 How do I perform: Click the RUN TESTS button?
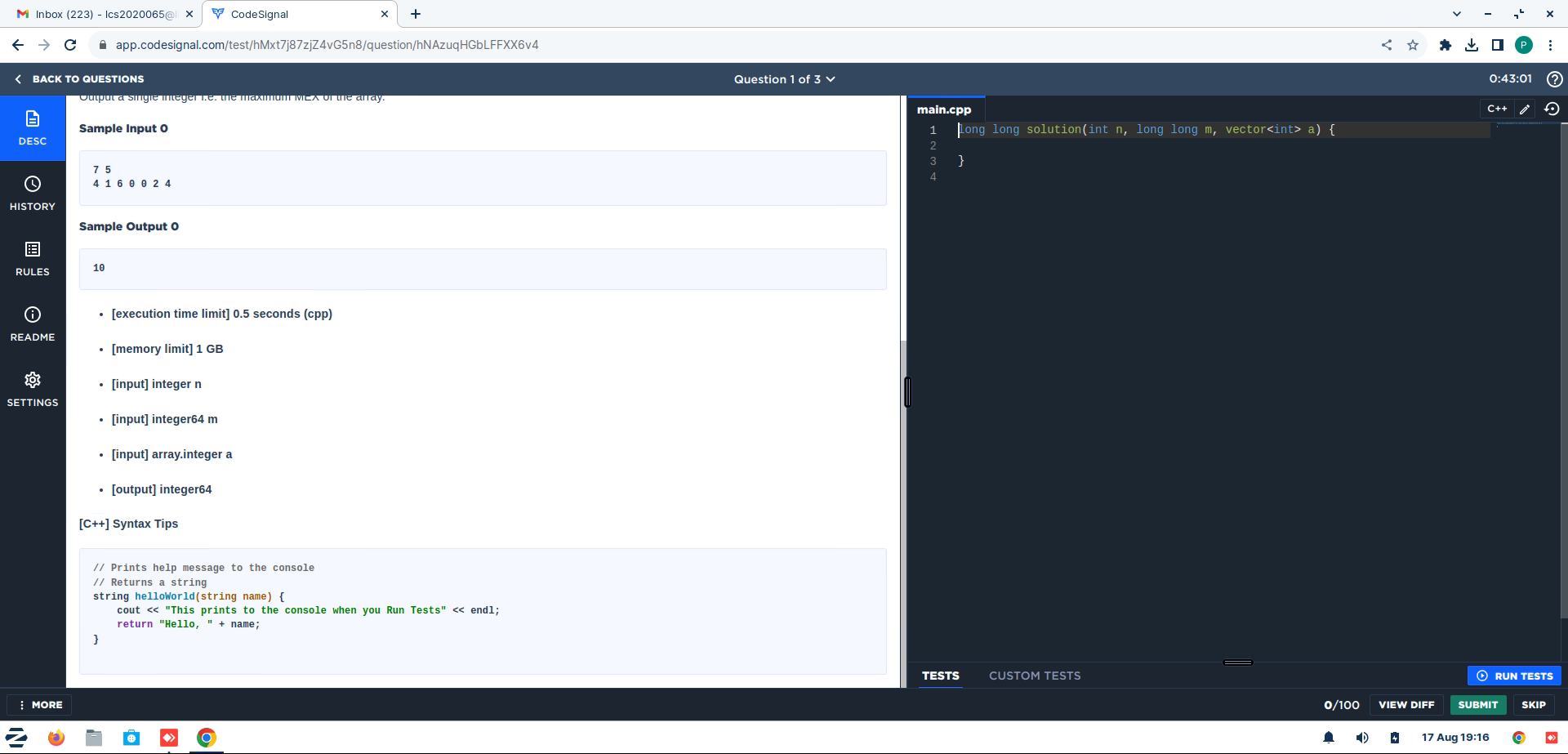coord(1514,676)
